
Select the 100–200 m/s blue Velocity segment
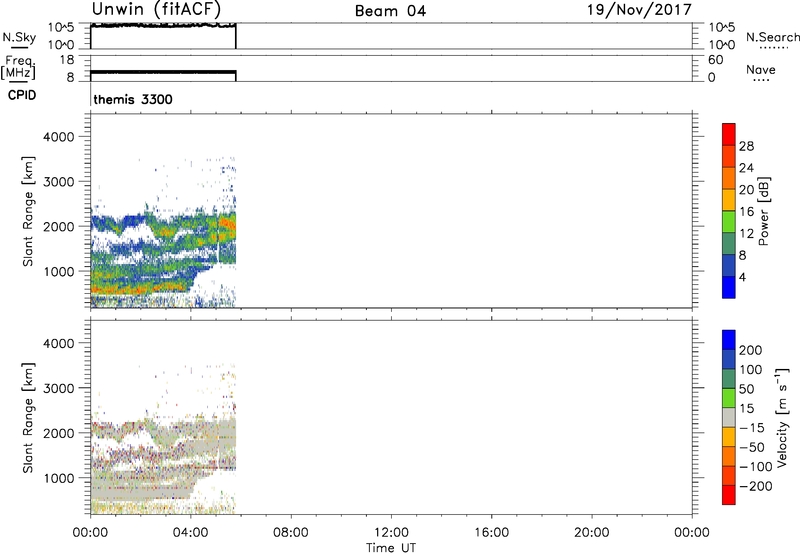[x=729, y=359]
